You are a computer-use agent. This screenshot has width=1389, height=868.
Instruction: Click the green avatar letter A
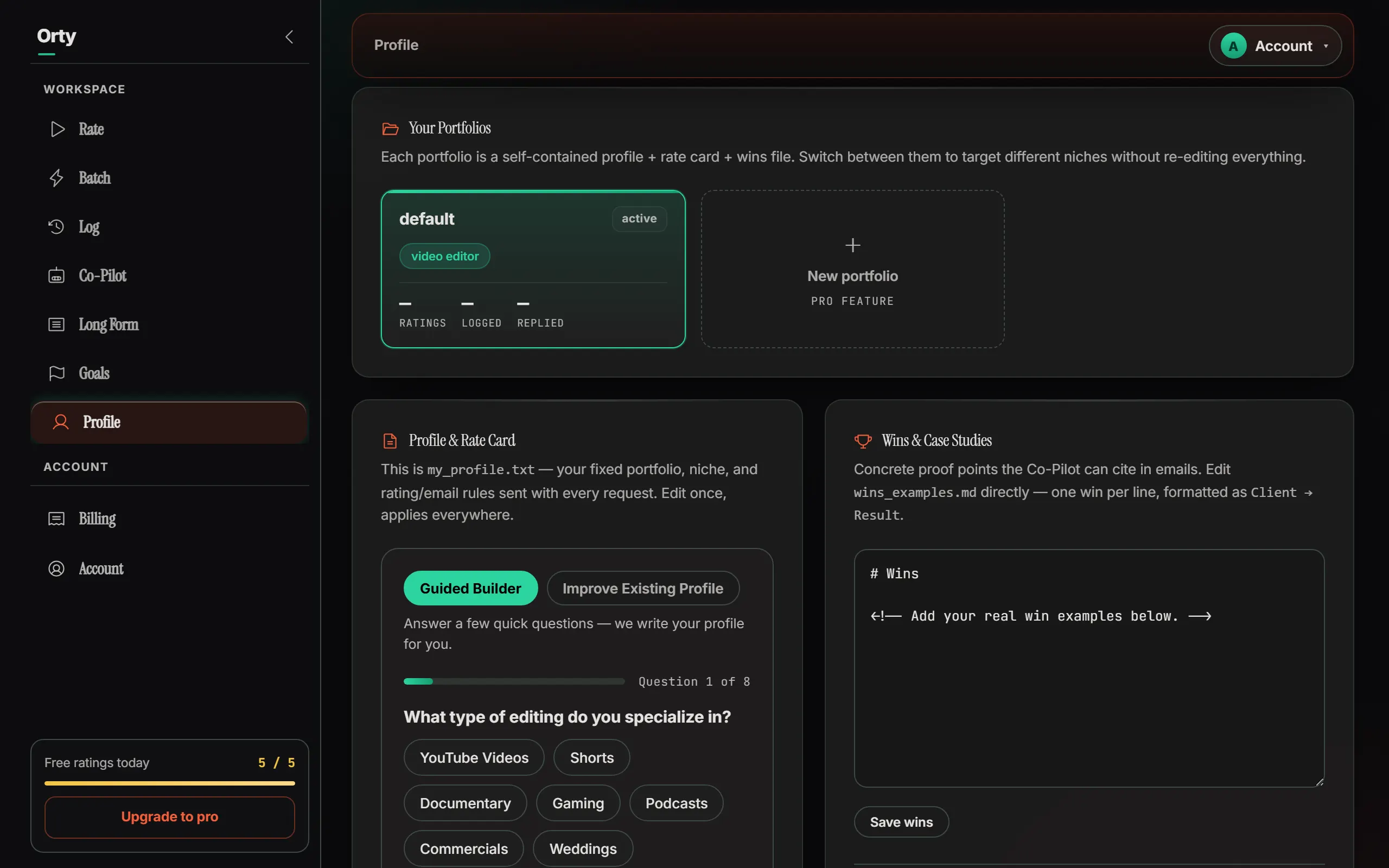point(1233,46)
